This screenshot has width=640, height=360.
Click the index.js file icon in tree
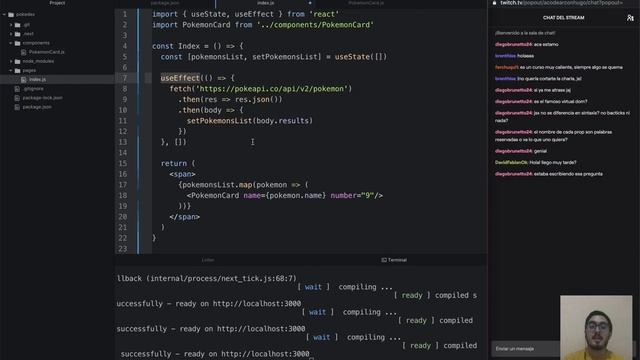[24, 79]
